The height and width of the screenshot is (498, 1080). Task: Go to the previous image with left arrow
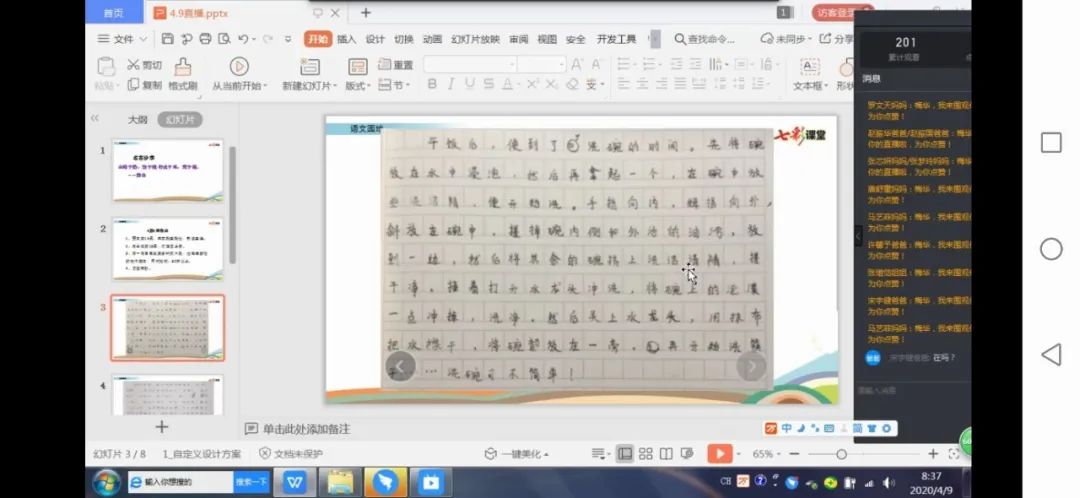400,366
